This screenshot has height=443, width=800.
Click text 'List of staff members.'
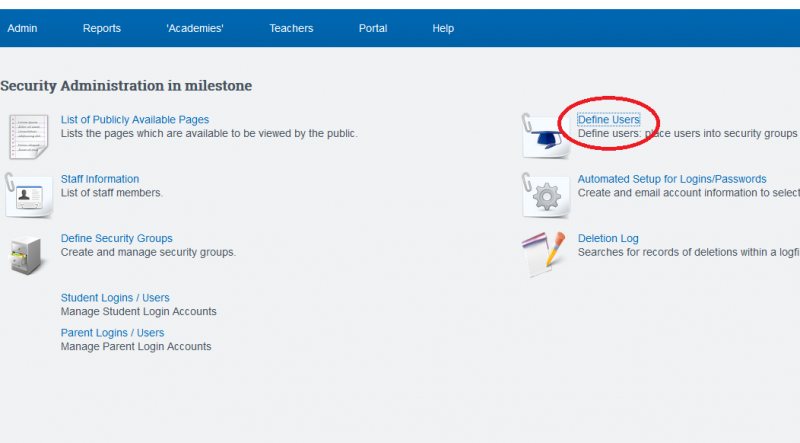(112, 193)
